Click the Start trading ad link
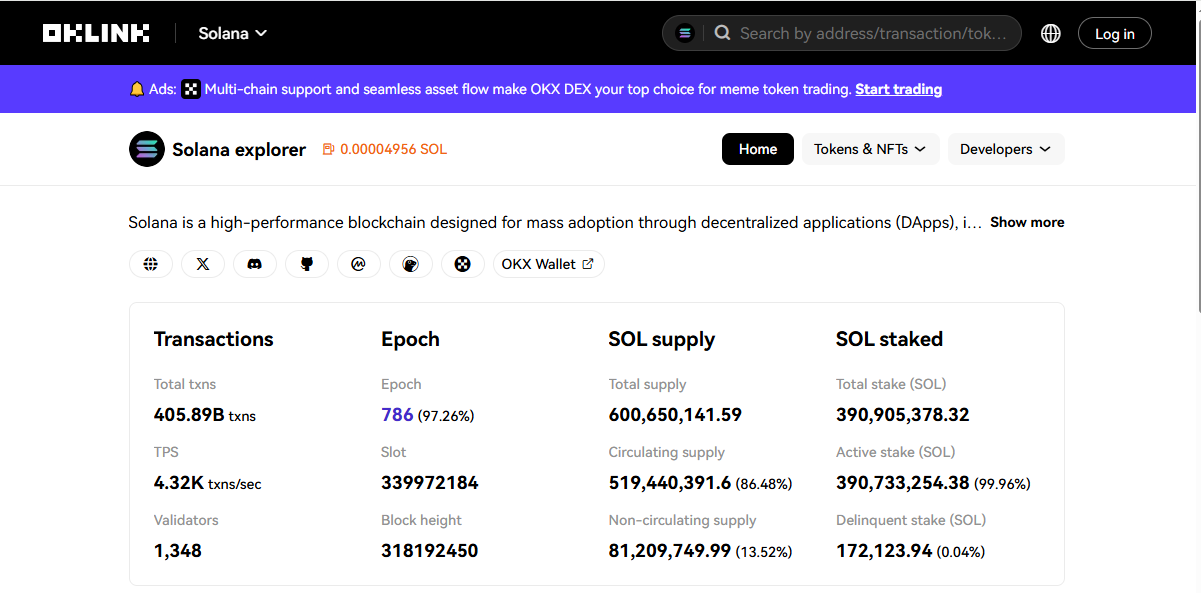Image resolution: width=1201 pixels, height=593 pixels. (899, 89)
